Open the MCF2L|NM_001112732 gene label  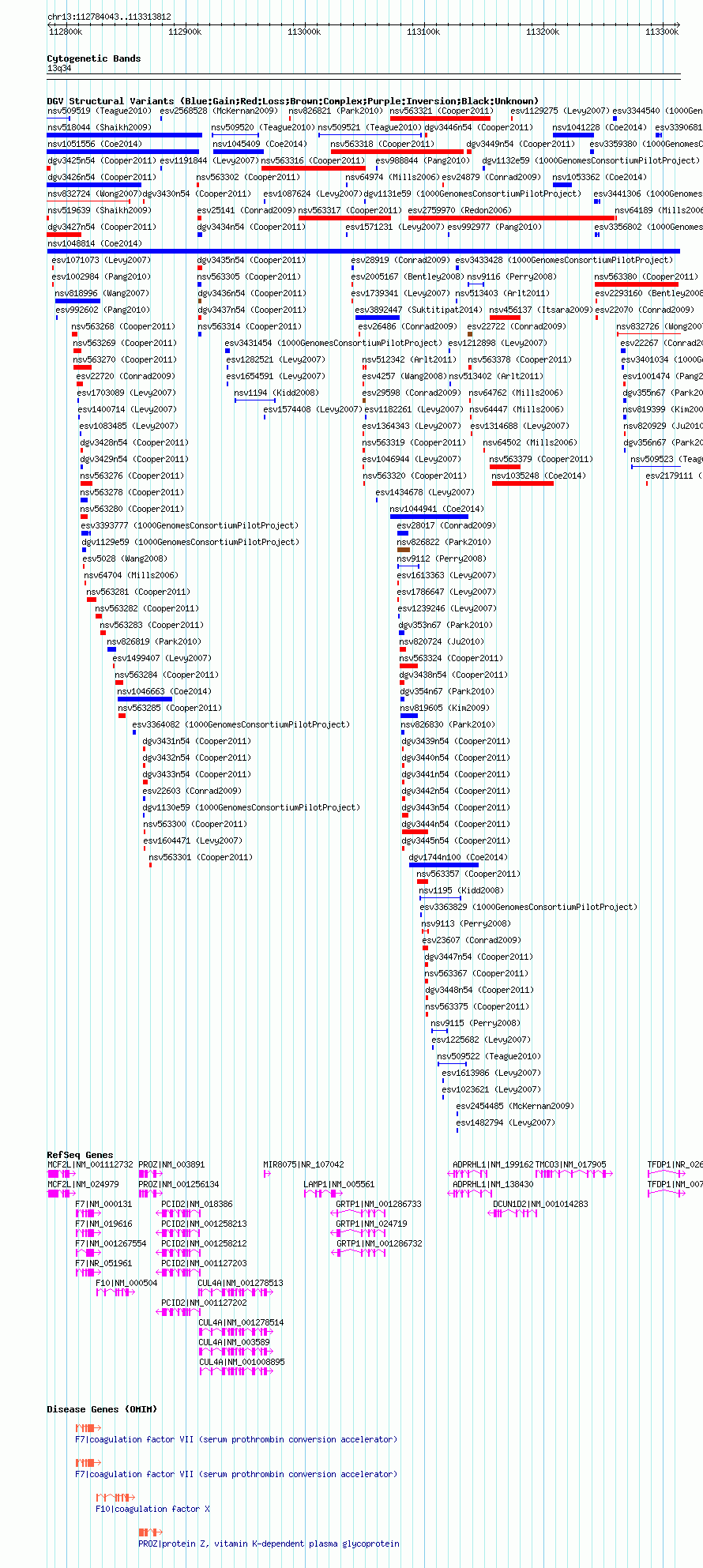(x=91, y=1164)
